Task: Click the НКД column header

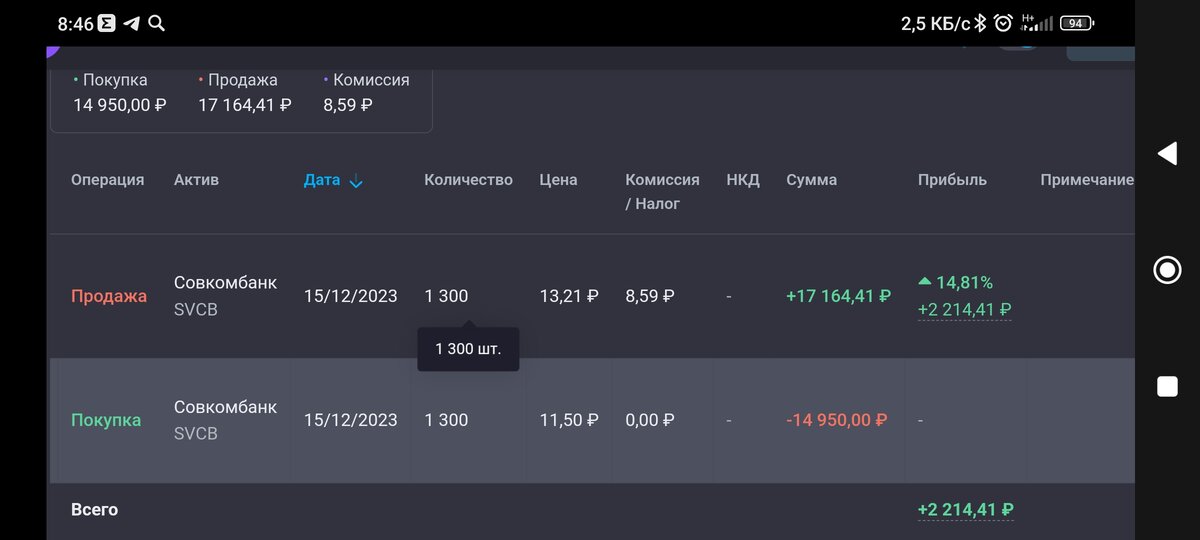Action: point(743,180)
